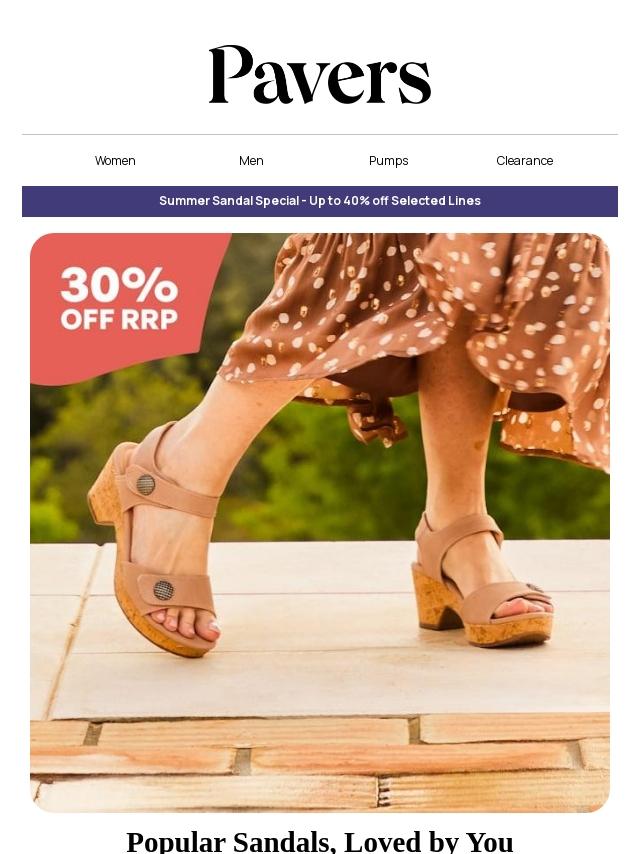The height and width of the screenshot is (854, 640).
Task: Click the metal button on left ankle strap
Action: pyautogui.click(x=145, y=484)
